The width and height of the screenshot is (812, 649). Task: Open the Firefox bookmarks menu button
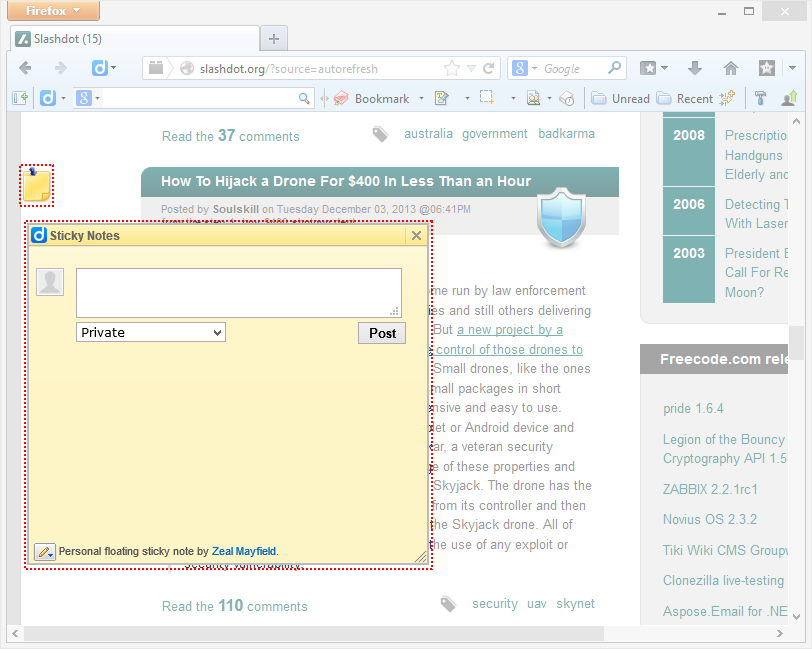click(653, 68)
